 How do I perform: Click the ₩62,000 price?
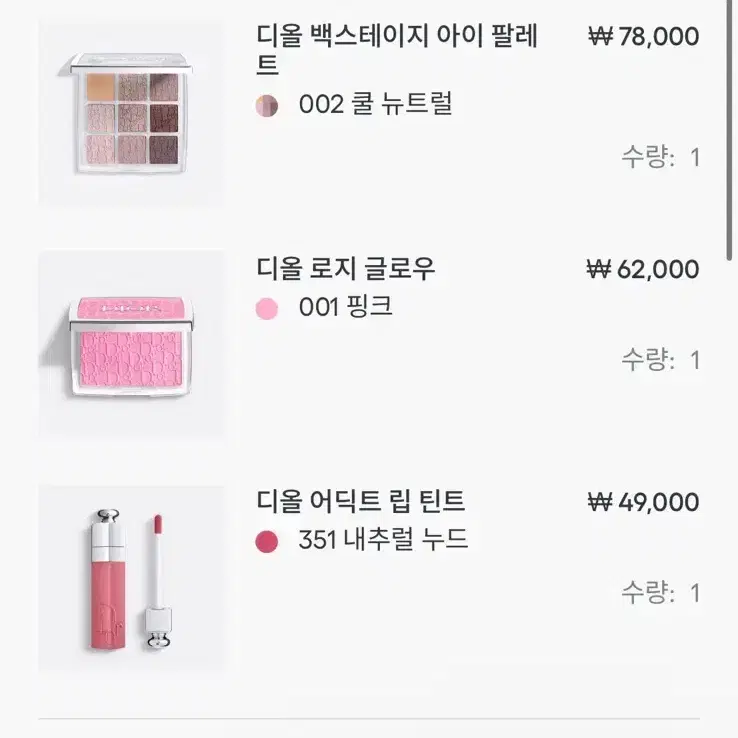point(643,269)
